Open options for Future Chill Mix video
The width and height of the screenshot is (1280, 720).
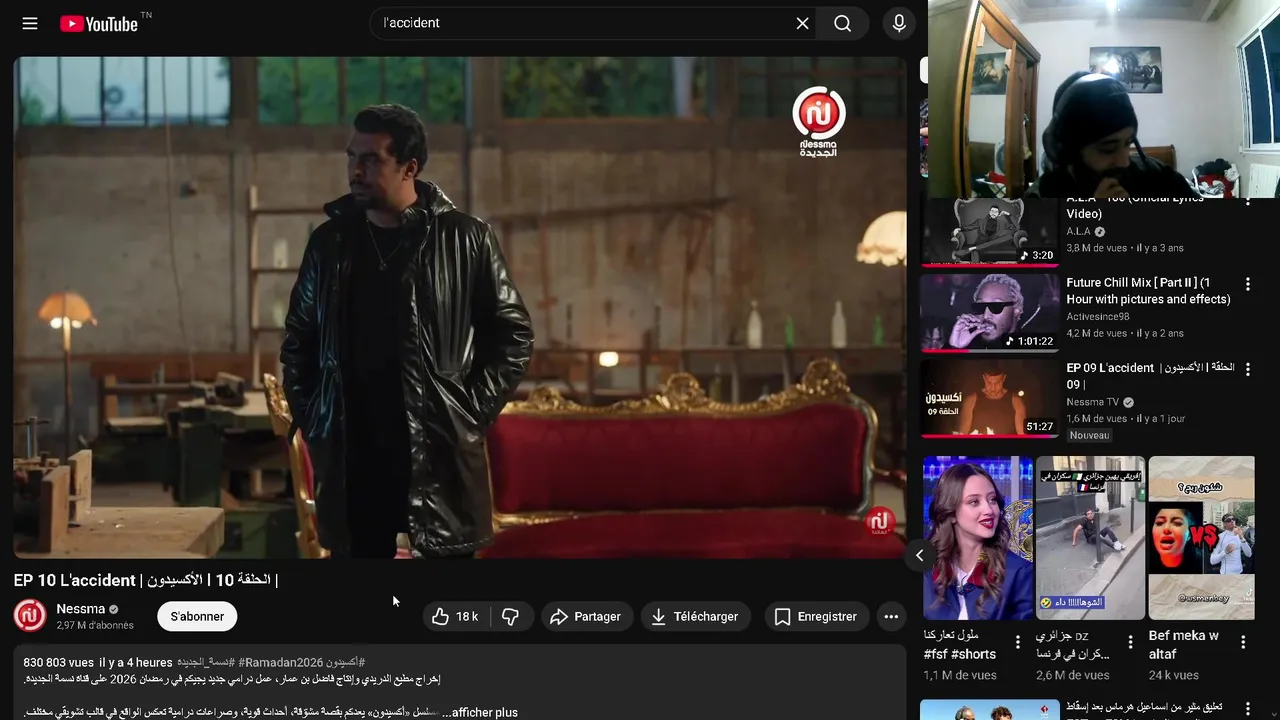(1247, 285)
